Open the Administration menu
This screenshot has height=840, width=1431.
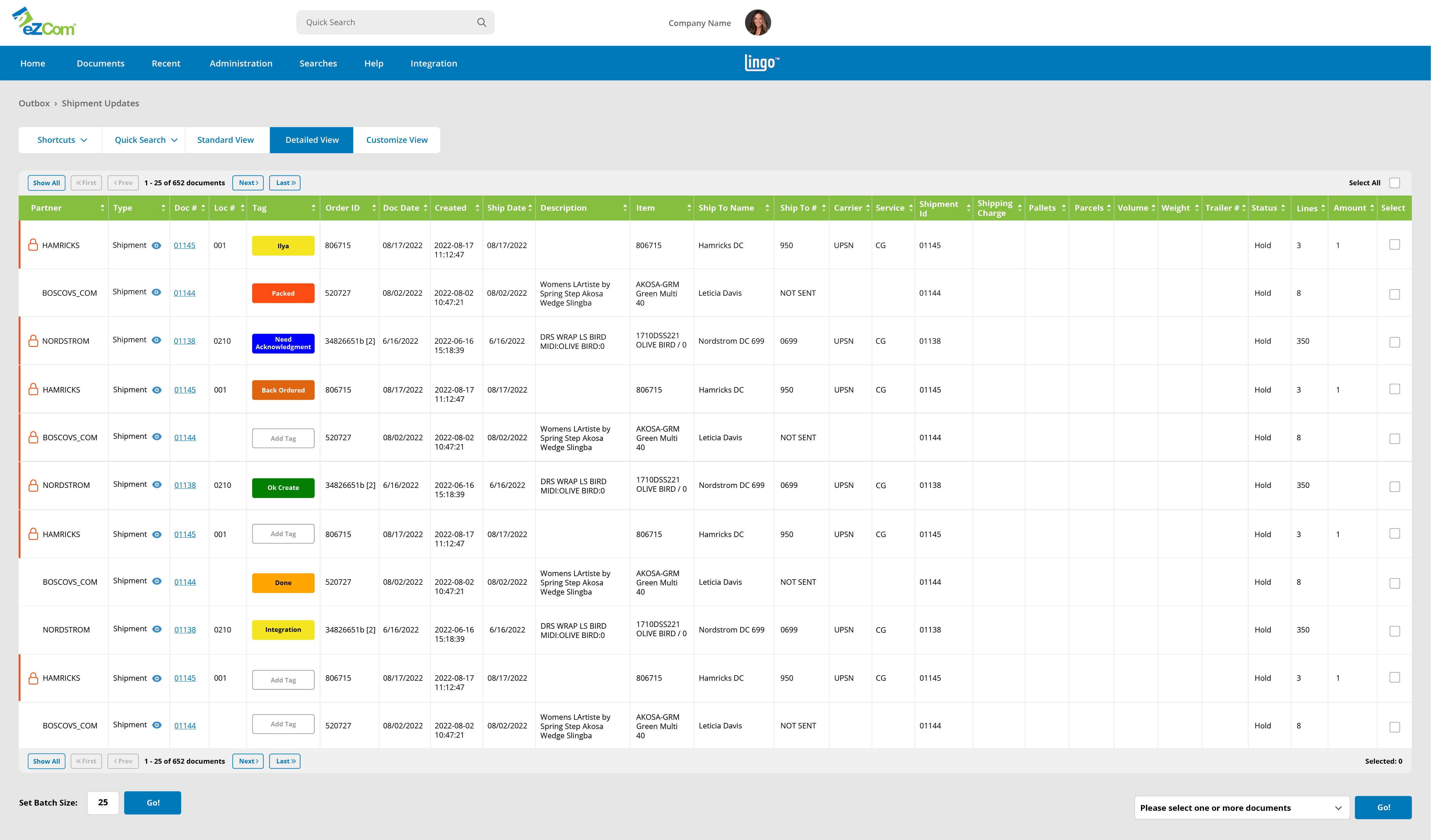click(241, 63)
